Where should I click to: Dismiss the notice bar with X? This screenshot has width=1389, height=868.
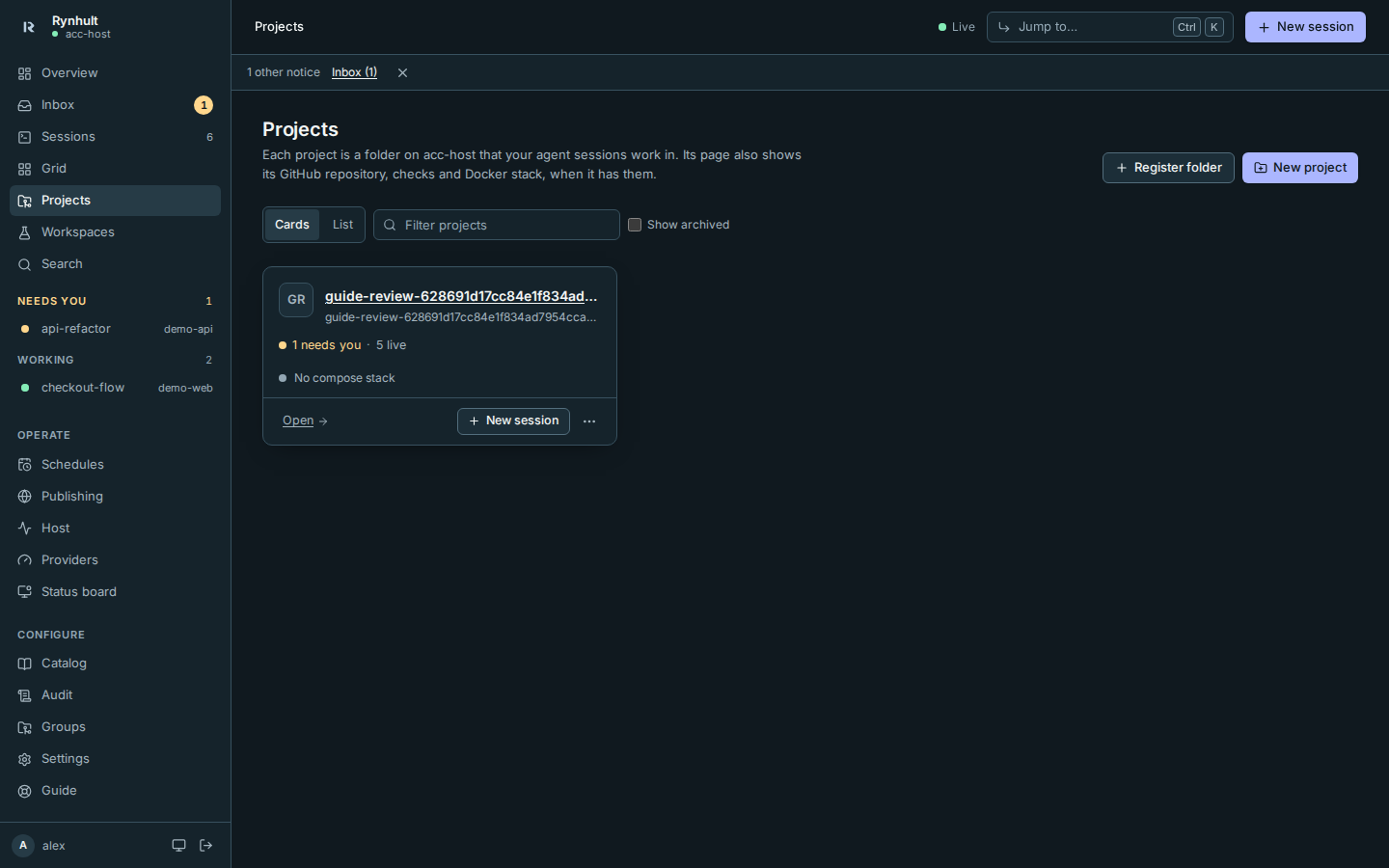tap(403, 73)
